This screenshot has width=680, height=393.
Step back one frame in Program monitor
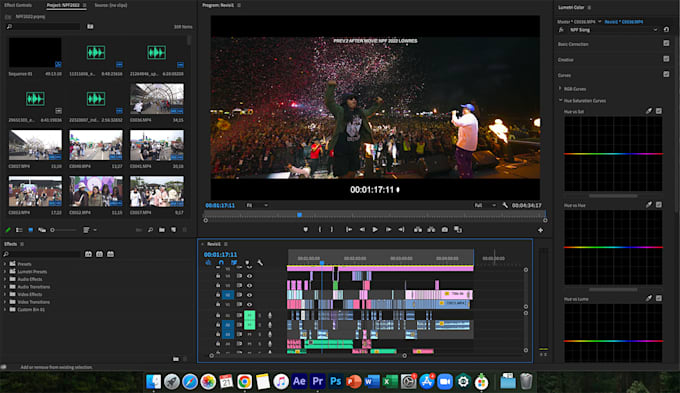pyautogui.click(x=362, y=229)
